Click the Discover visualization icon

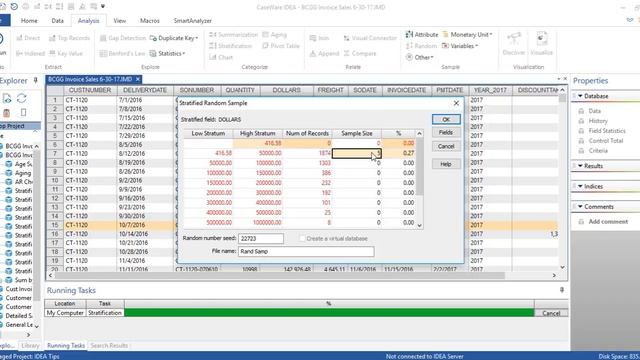click(x=513, y=44)
